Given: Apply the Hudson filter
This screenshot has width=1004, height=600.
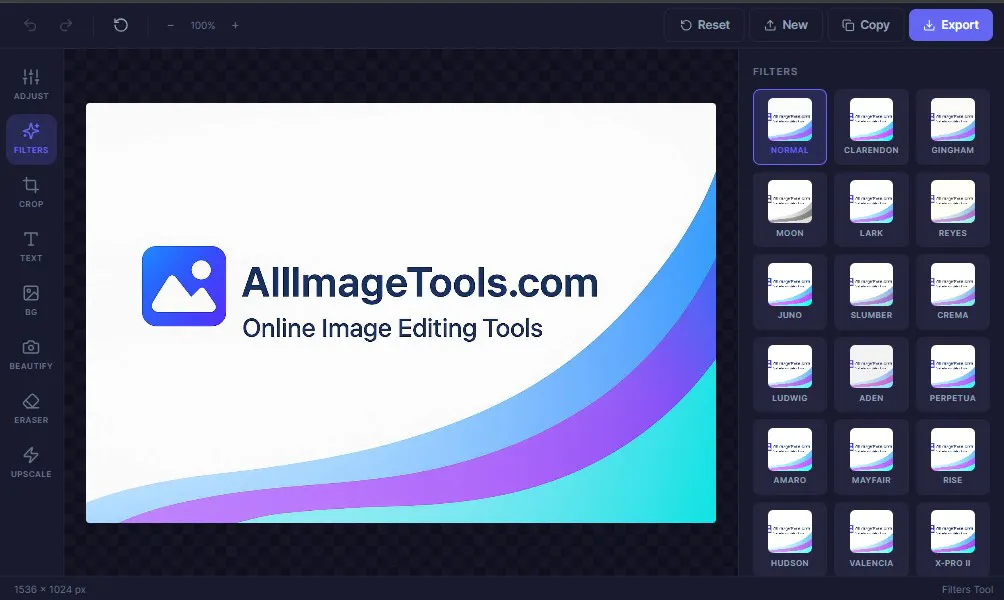Looking at the screenshot, I should tap(789, 539).
